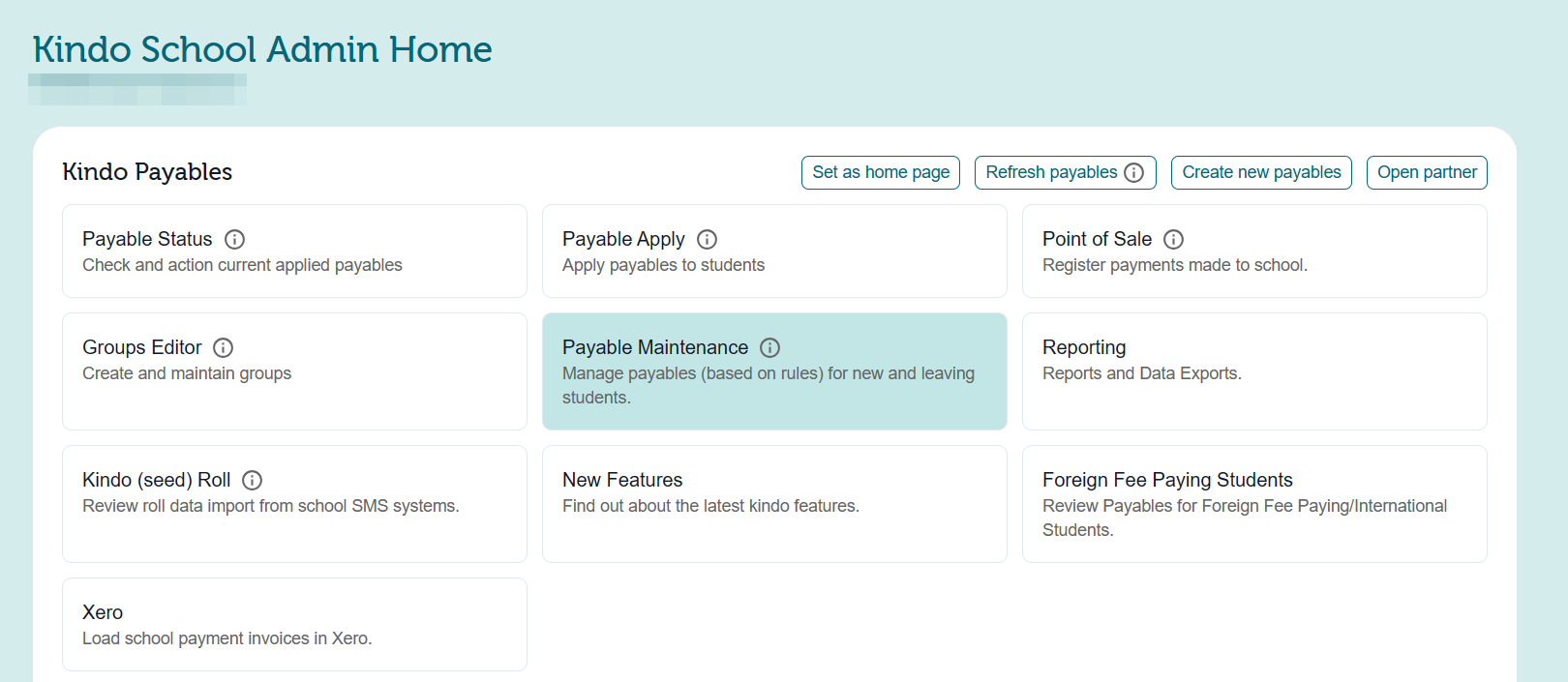This screenshot has width=1568, height=682.
Task: Click 'Find out about the latest kindo features.'
Action: tap(710, 506)
